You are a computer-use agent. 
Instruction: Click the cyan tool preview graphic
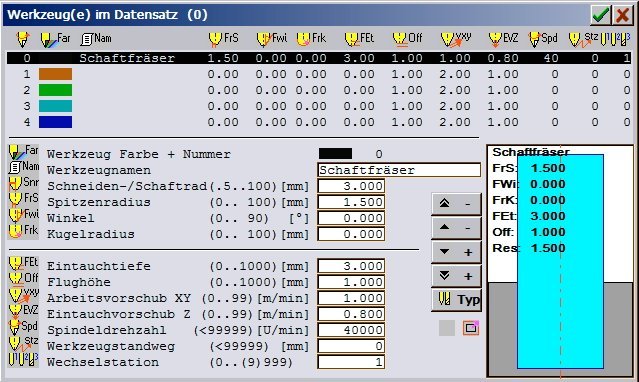tap(560, 261)
